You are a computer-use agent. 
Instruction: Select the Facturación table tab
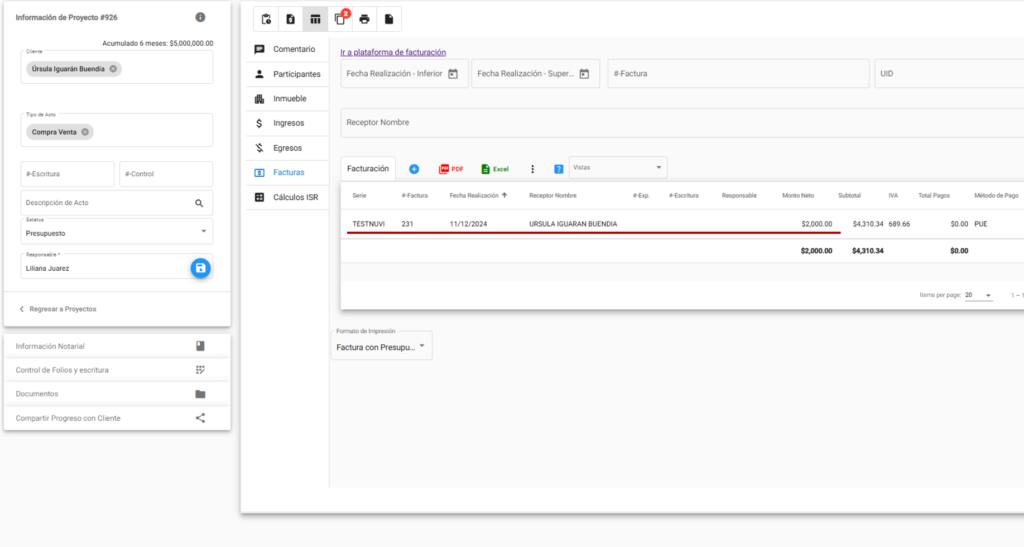pyautogui.click(x=368, y=168)
